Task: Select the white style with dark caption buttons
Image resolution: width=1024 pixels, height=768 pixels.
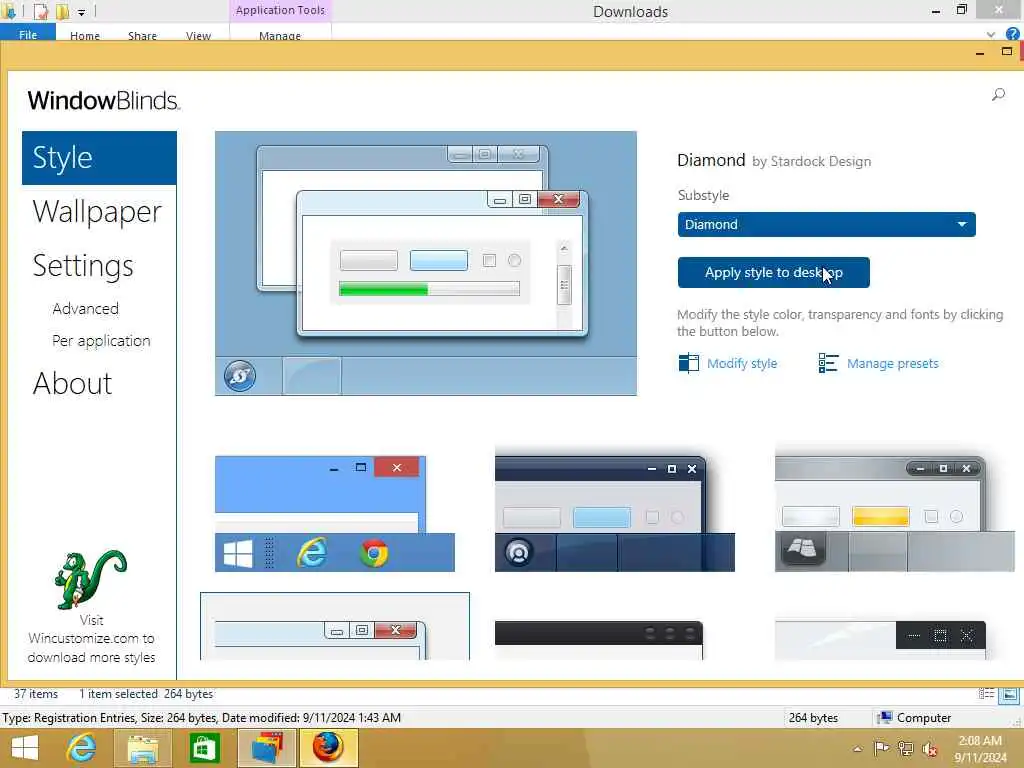Action: 880,639
